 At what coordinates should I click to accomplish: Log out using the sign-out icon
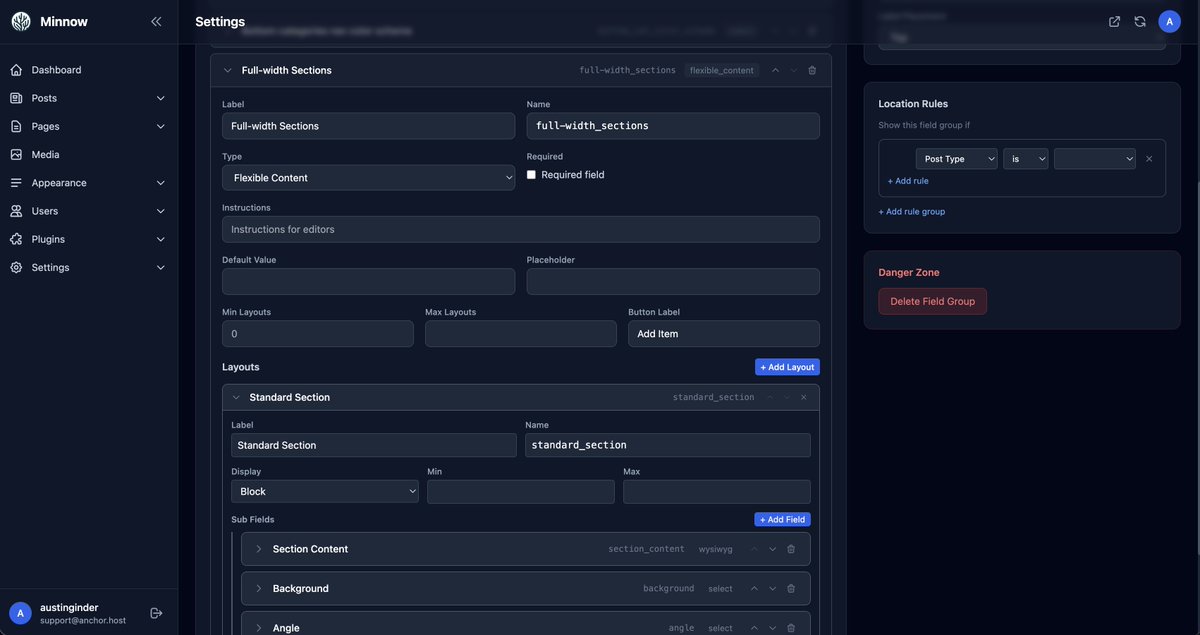coord(156,613)
